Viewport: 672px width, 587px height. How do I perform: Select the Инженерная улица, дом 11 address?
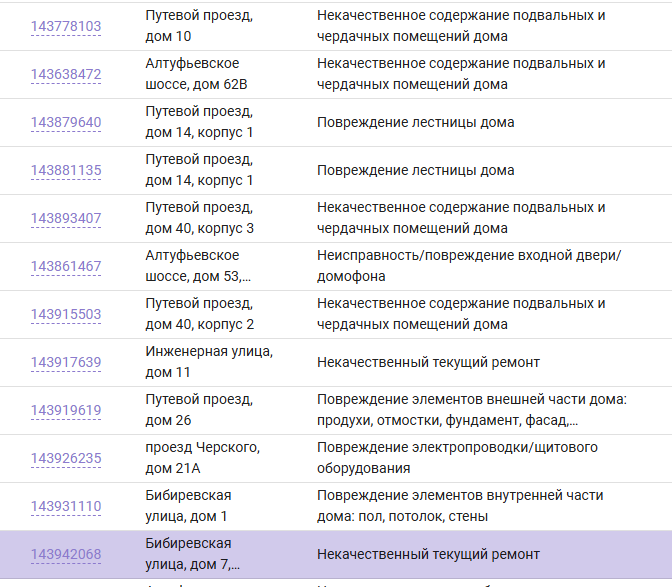click(x=209, y=363)
